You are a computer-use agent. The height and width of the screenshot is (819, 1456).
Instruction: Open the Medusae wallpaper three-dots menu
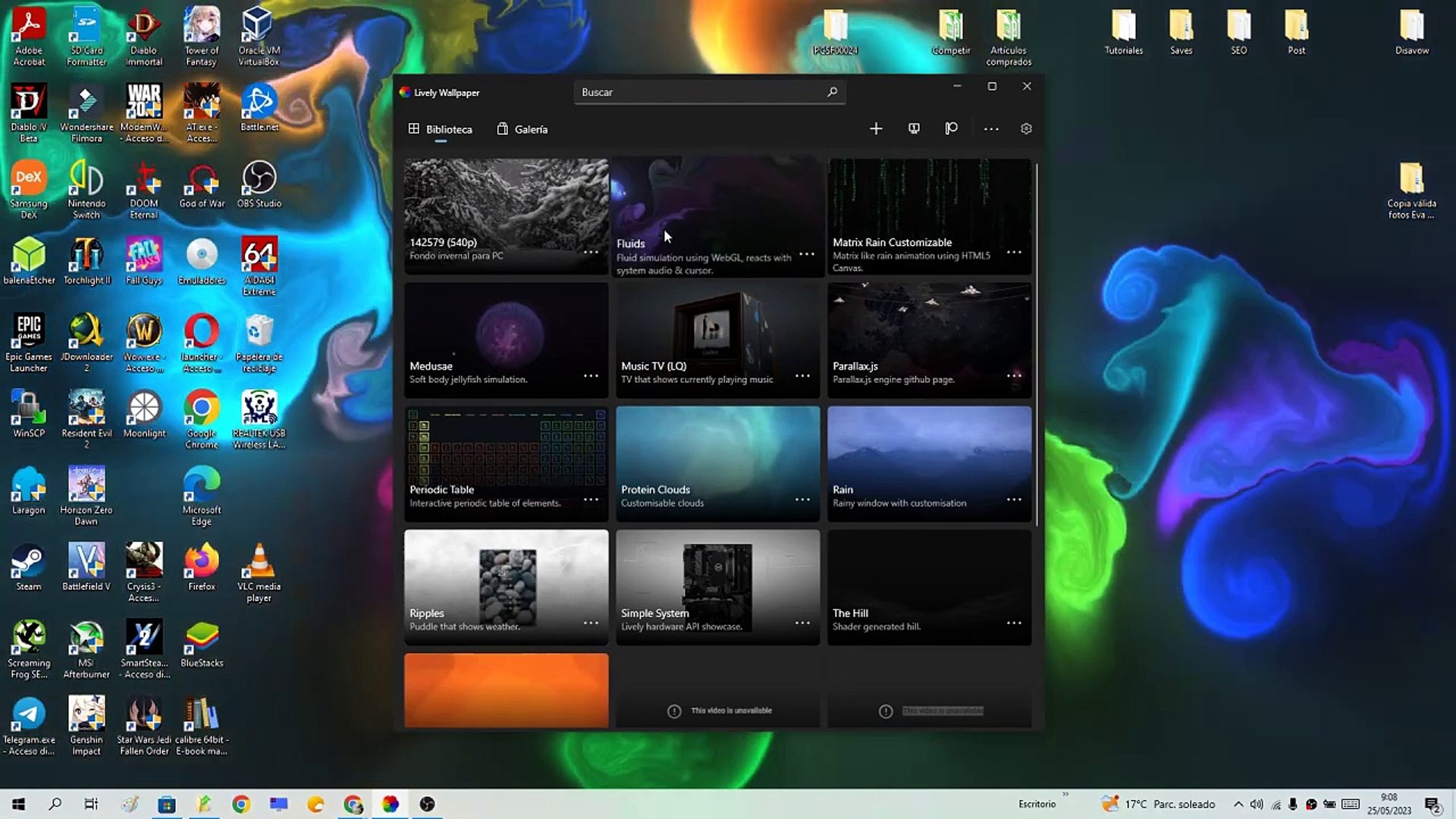(591, 375)
